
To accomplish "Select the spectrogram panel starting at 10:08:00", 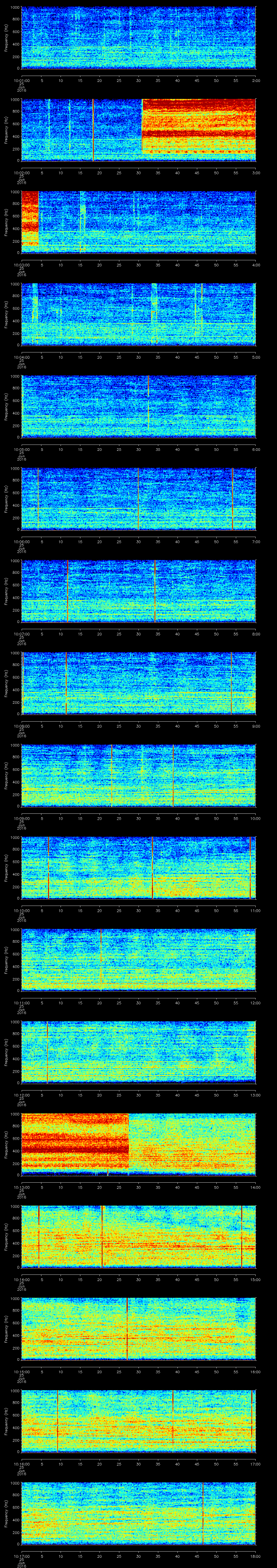I will click(x=139, y=683).
